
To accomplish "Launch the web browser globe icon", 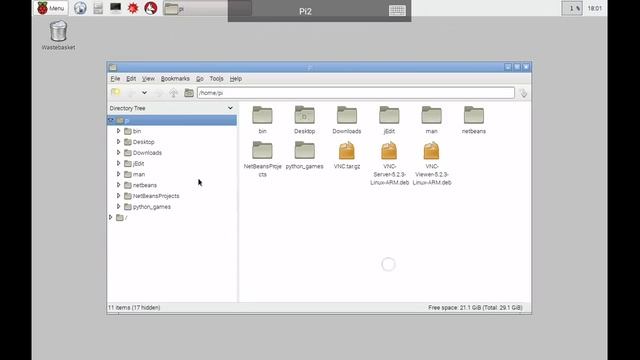I will (x=80, y=8).
